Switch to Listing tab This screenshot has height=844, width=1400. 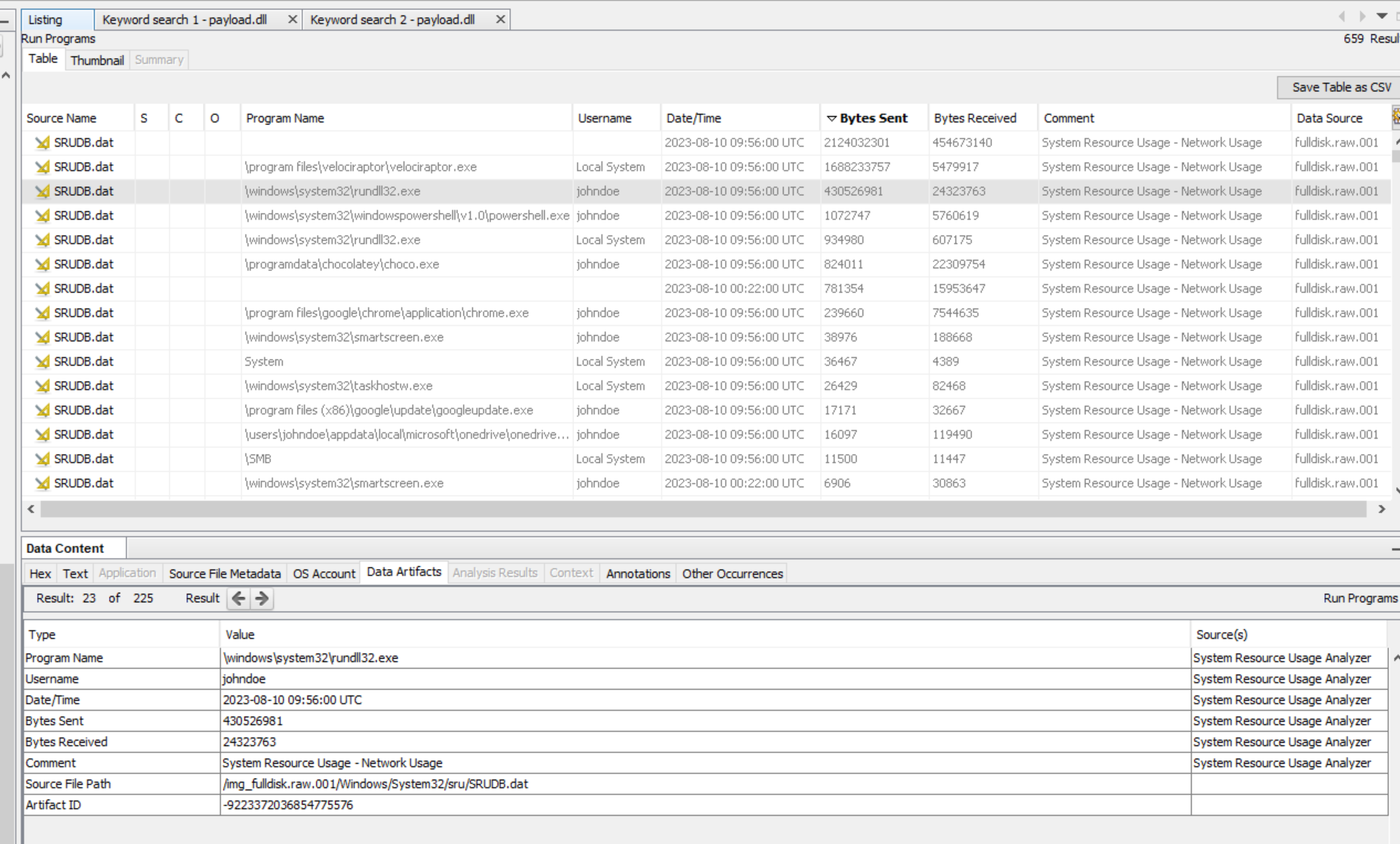click(x=58, y=20)
